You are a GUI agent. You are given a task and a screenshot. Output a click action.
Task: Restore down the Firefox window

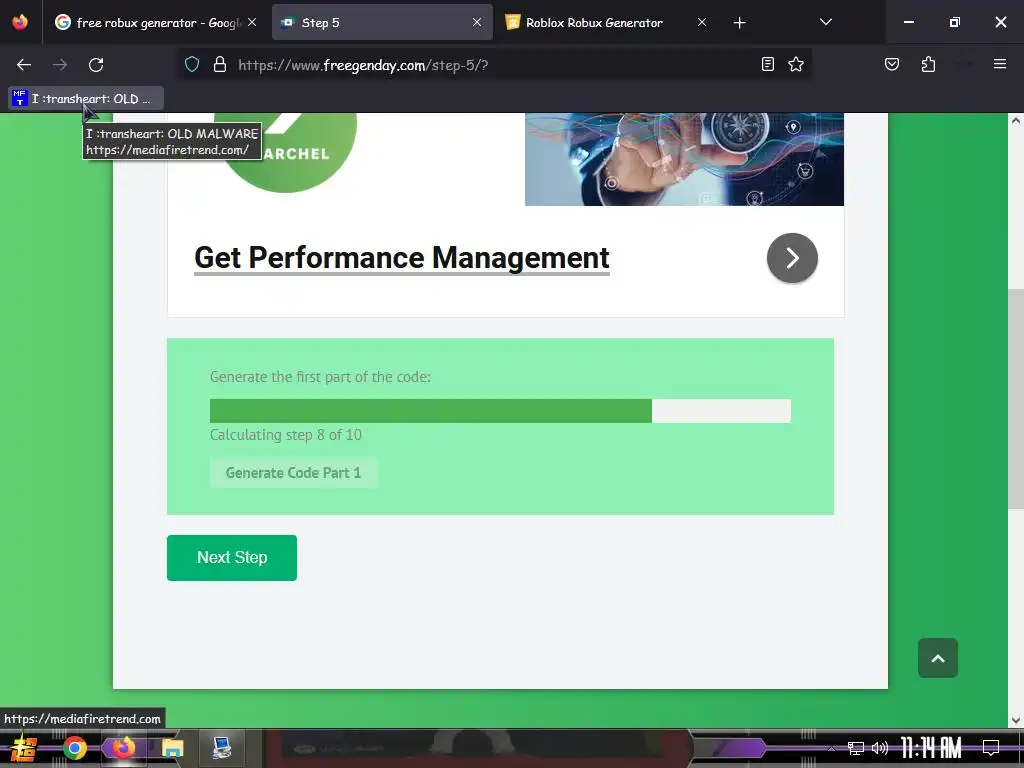click(955, 22)
